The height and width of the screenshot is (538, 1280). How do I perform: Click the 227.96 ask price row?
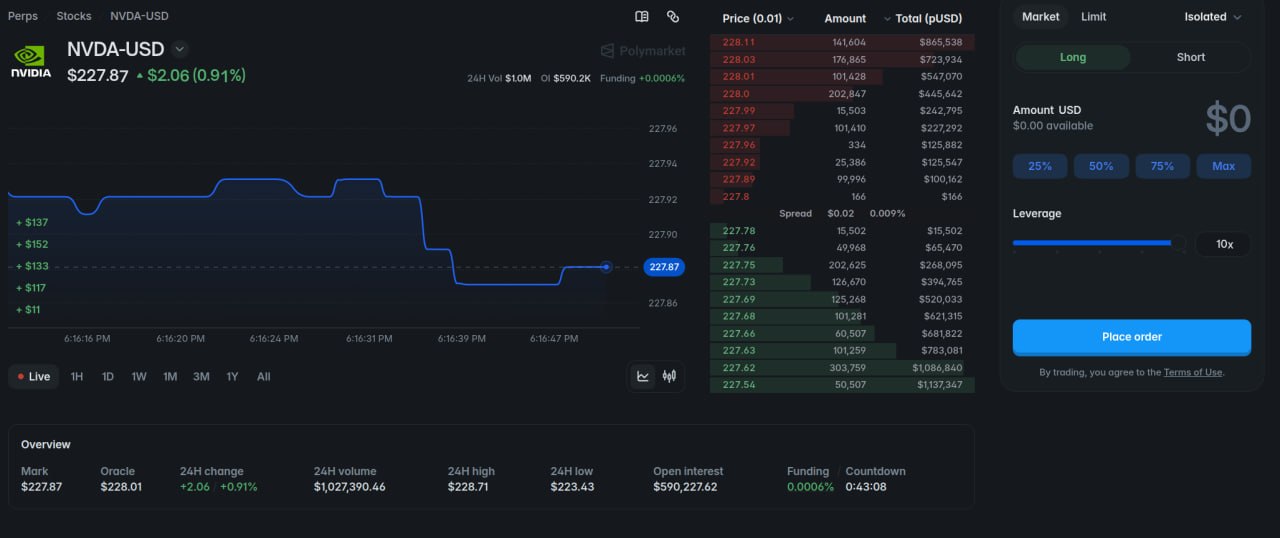[x=842, y=145]
